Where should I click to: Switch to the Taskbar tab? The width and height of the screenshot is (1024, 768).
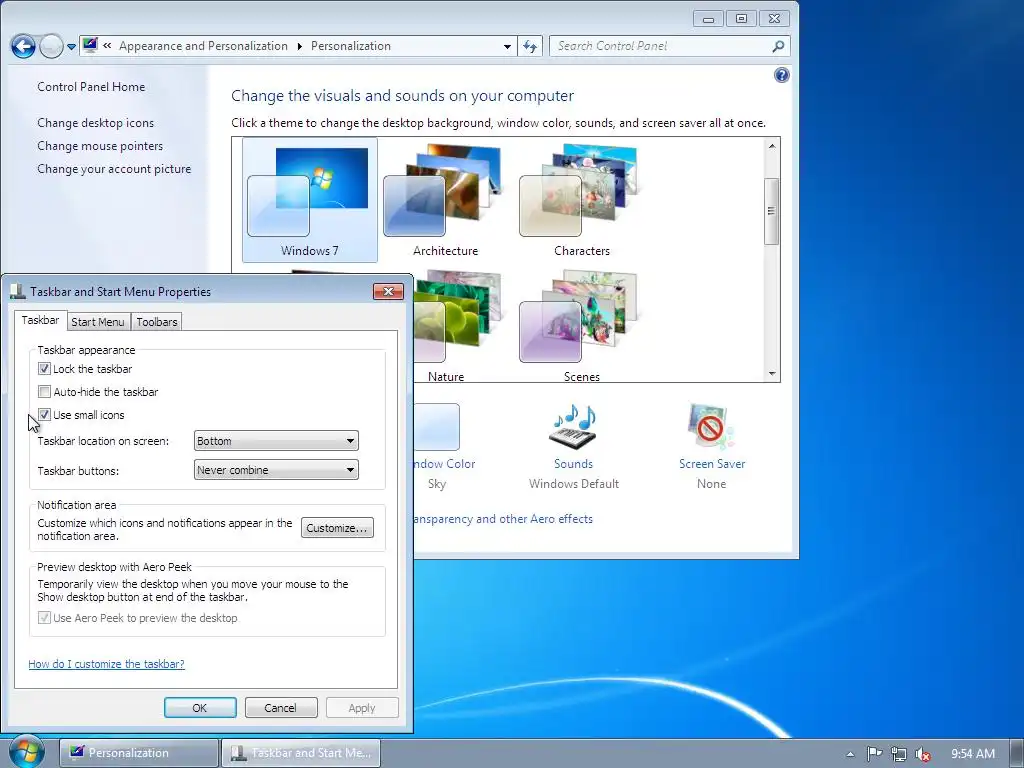40,320
